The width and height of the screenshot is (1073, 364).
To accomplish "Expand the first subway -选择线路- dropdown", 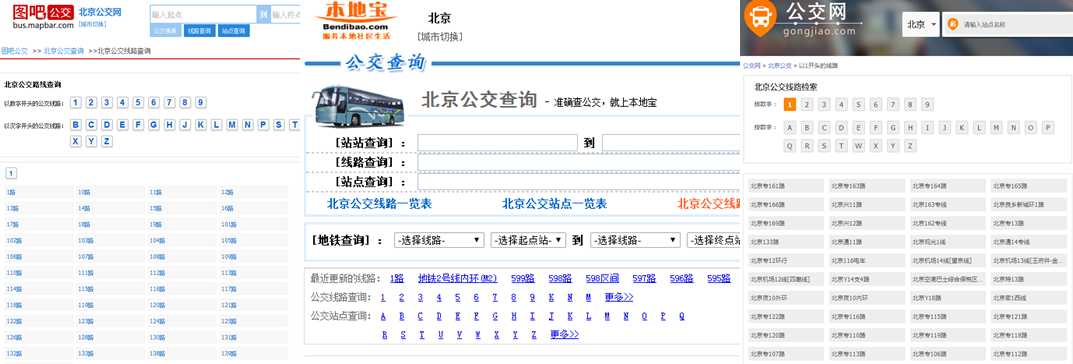I will coord(439,240).
